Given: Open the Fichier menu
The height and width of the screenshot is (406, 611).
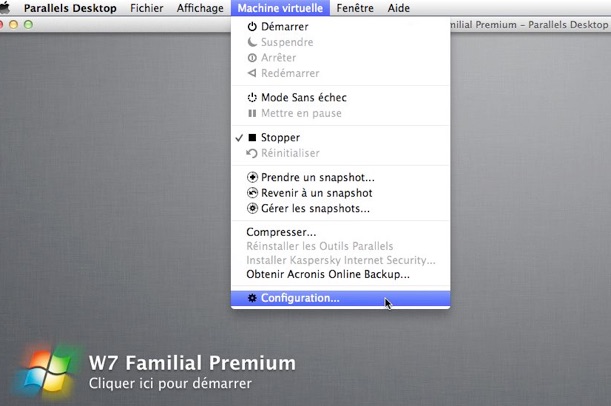Looking at the screenshot, I should coord(147,8).
